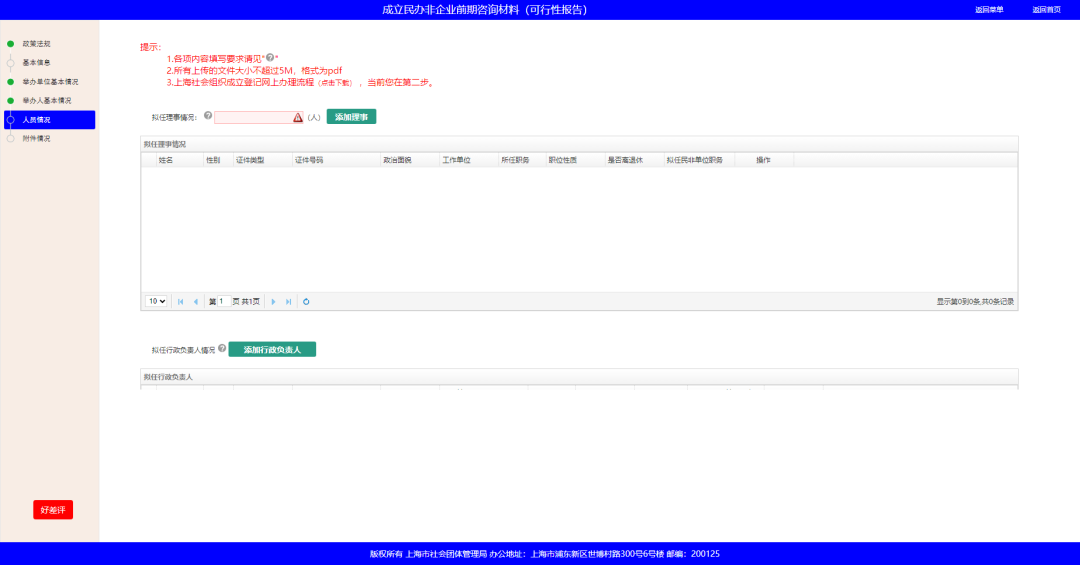Go to last page of the 理事 table
The image size is (1080, 565).
click(289, 302)
